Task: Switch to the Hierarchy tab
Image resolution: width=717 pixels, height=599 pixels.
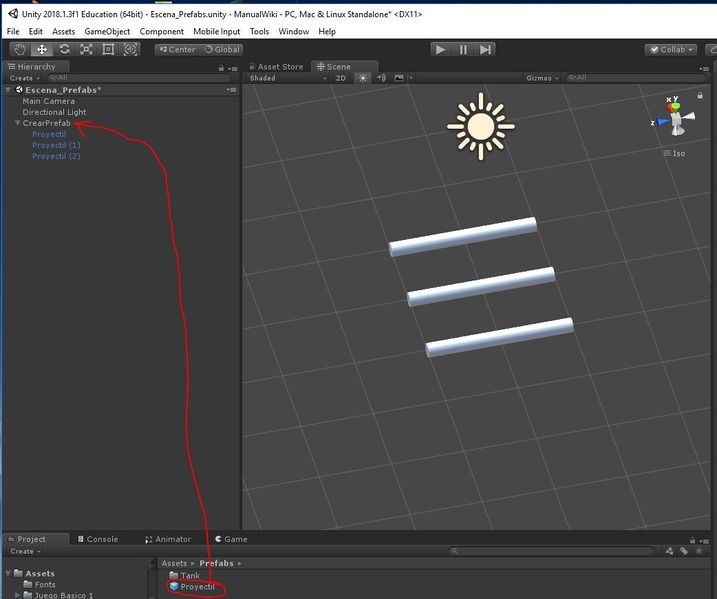Action: tap(36, 67)
